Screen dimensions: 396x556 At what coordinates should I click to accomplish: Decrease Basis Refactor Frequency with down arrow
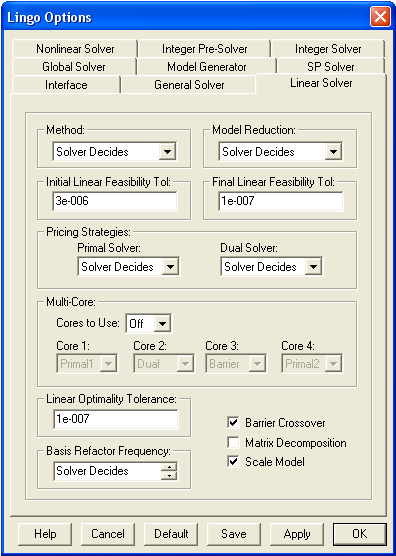tap(169, 476)
